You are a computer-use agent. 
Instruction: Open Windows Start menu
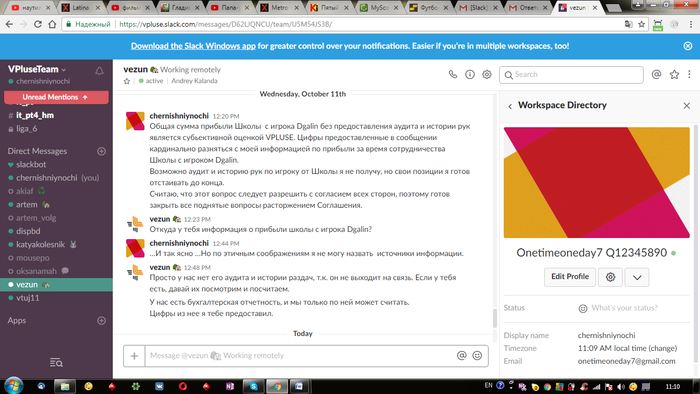tap(13, 386)
